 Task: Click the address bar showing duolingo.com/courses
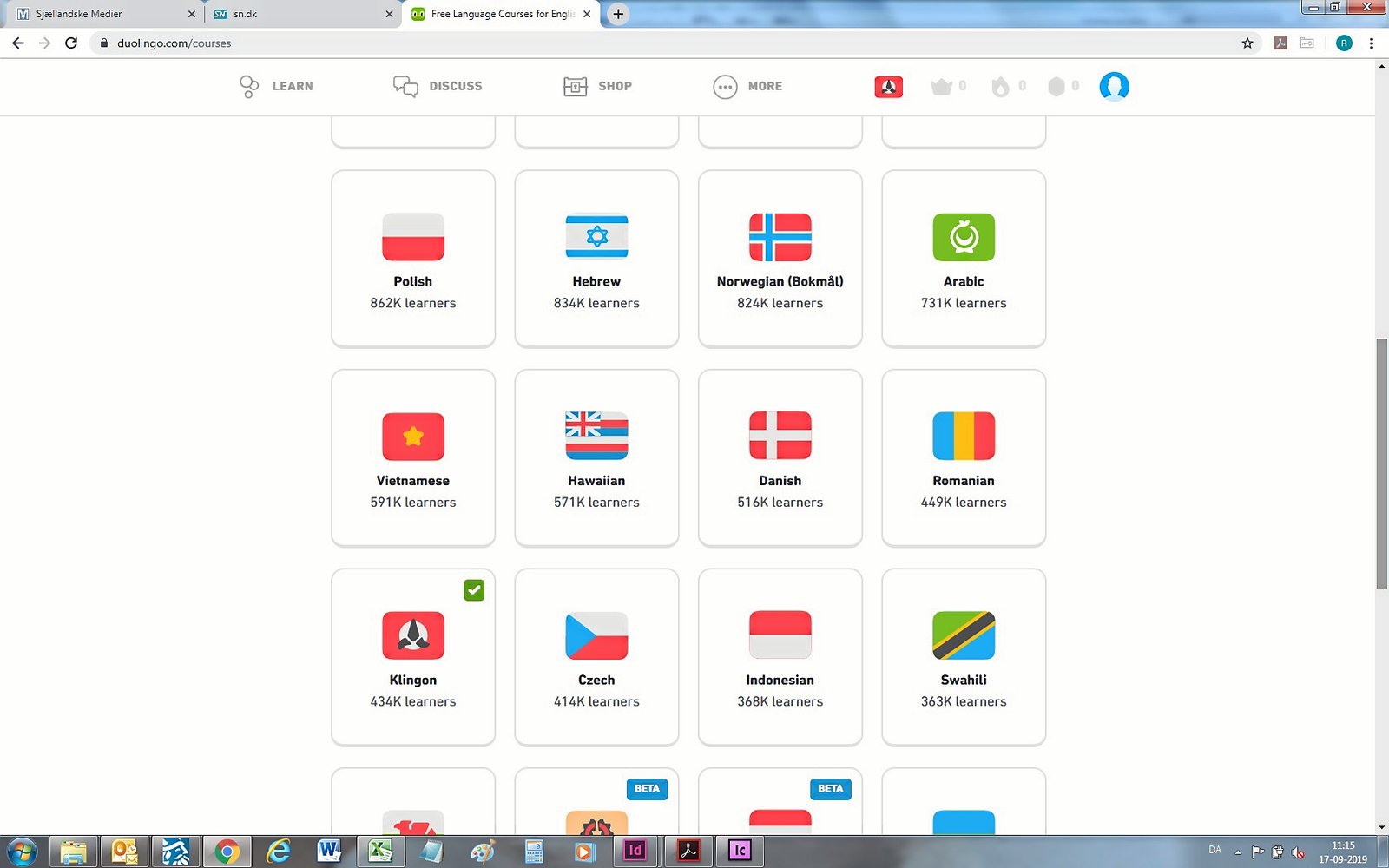pos(608,43)
